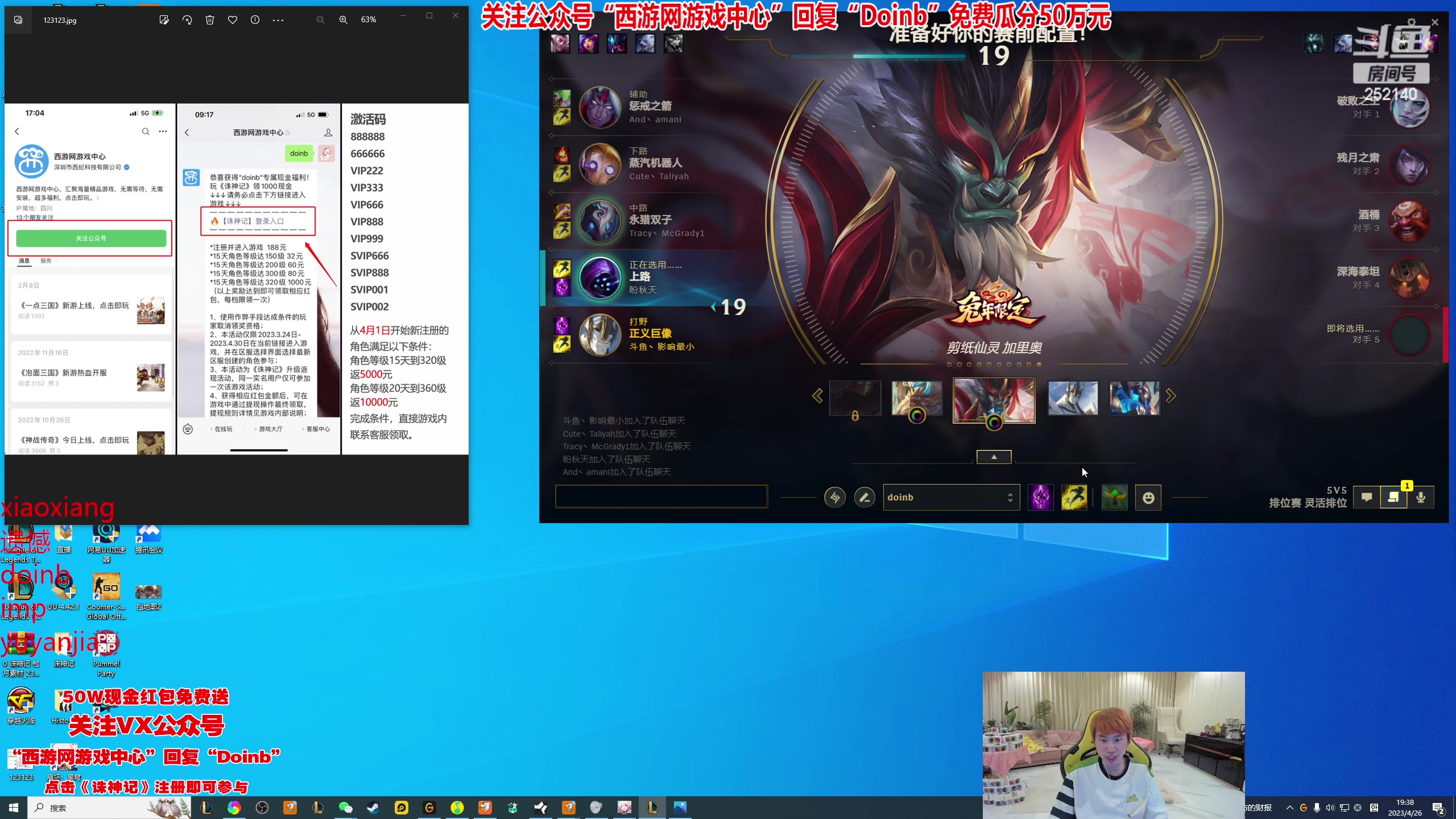Open the emote picker smiley button

1148,498
